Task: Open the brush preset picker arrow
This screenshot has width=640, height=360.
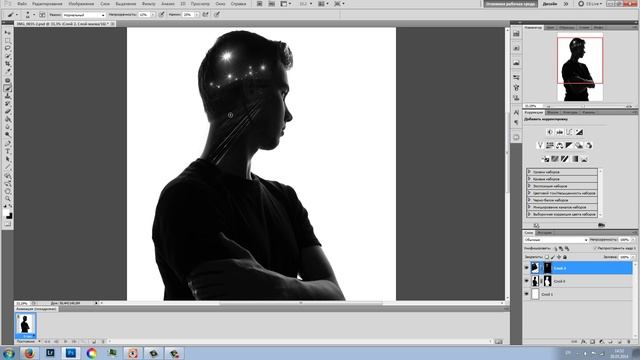Action: (x=34, y=15)
